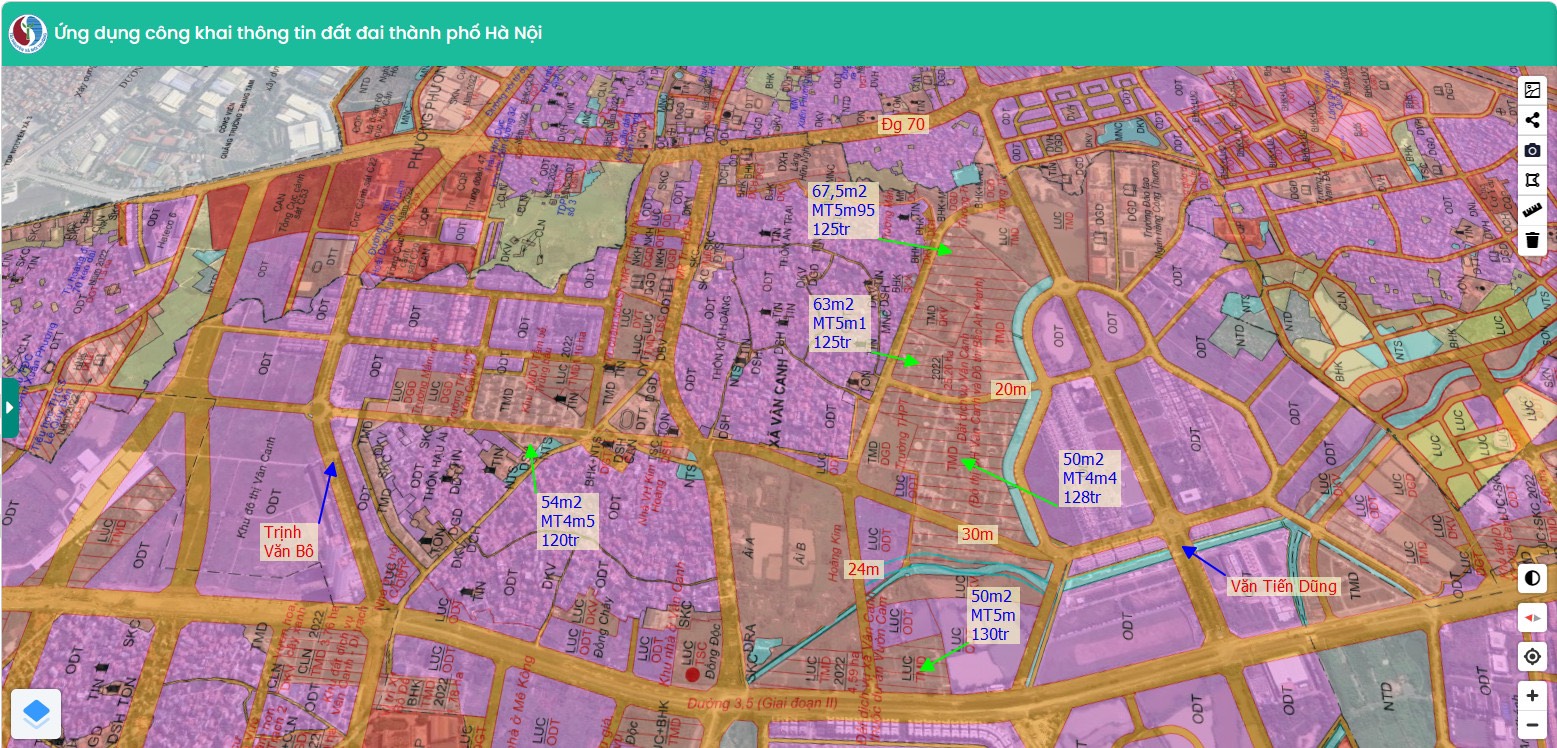This screenshot has height=748, width=1557.
Task: Activate the ruler measurement tool
Action: (x=1532, y=210)
